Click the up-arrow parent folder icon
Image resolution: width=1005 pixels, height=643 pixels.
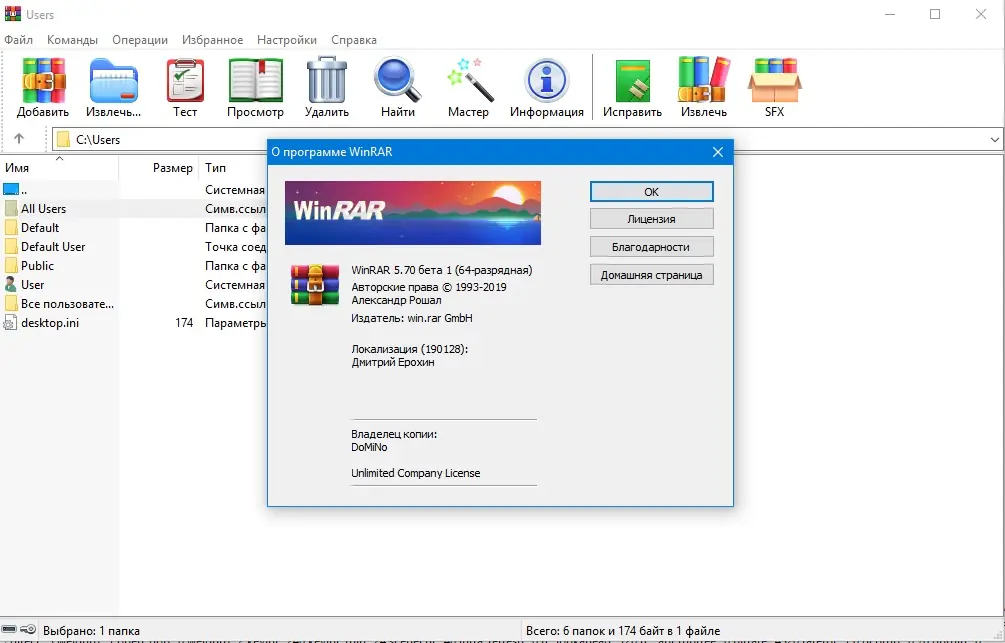20,139
